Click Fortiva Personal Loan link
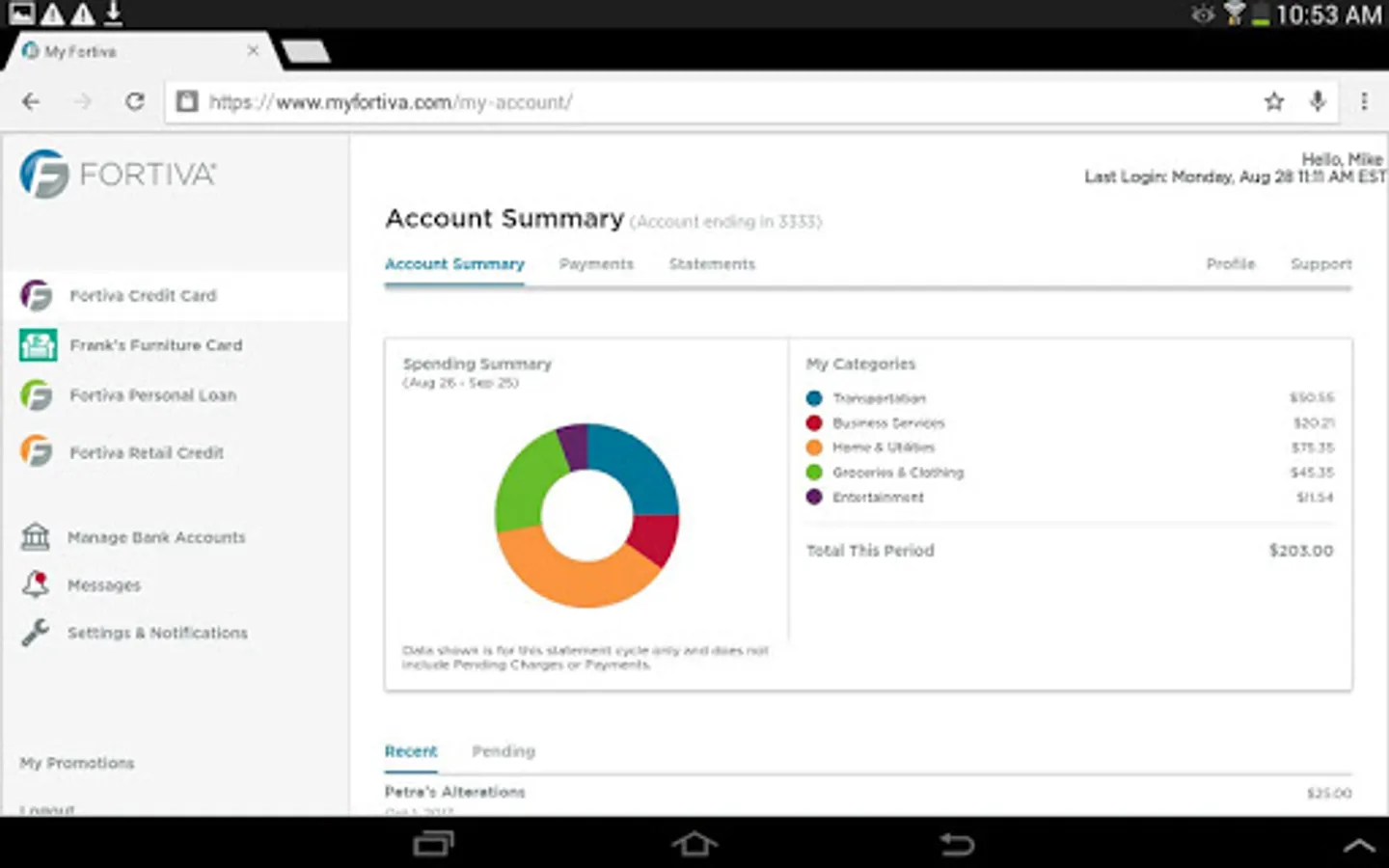This screenshot has width=1389, height=868. pyautogui.click(x=153, y=395)
